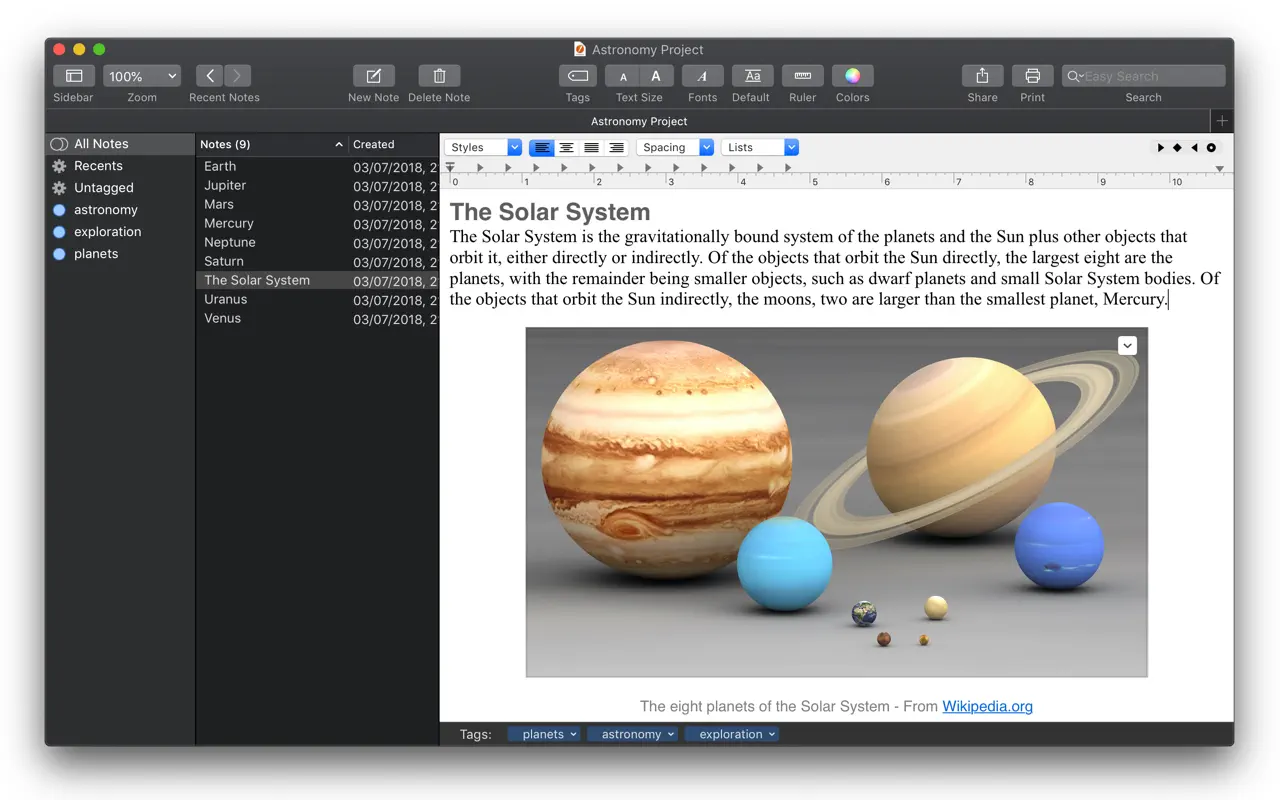Add a new tab with plus button
Screen dimensions: 1280x800
[x=1221, y=121]
